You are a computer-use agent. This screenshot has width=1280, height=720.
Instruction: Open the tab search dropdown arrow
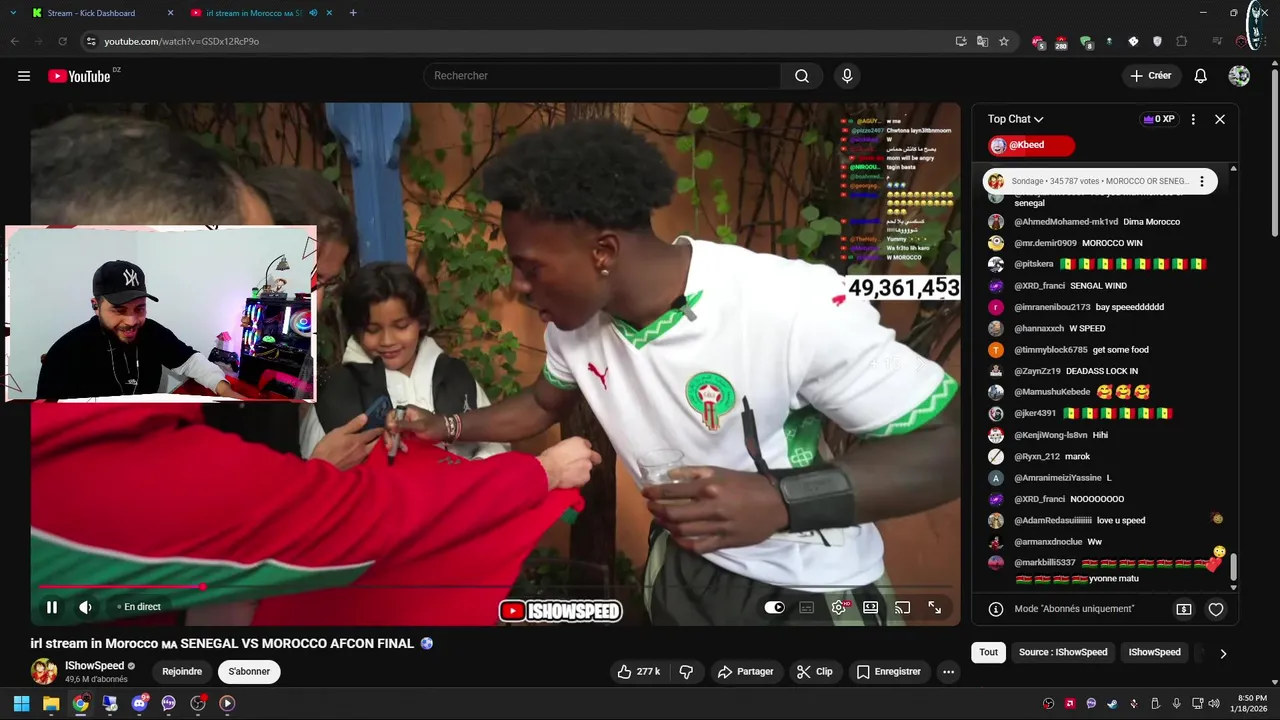pos(13,13)
